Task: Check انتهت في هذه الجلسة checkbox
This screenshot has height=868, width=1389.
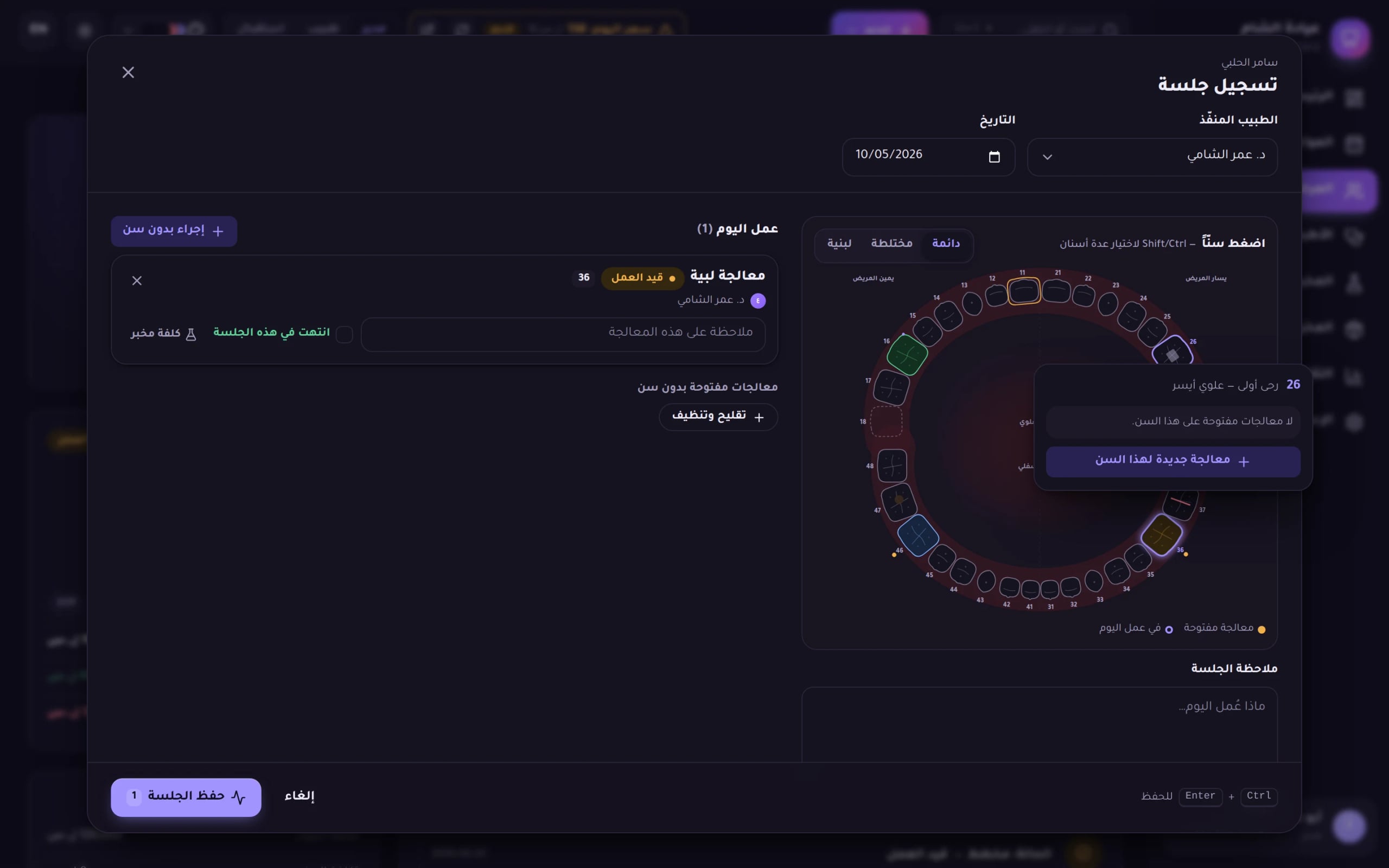Action: pyautogui.click(x=344, y=334)
